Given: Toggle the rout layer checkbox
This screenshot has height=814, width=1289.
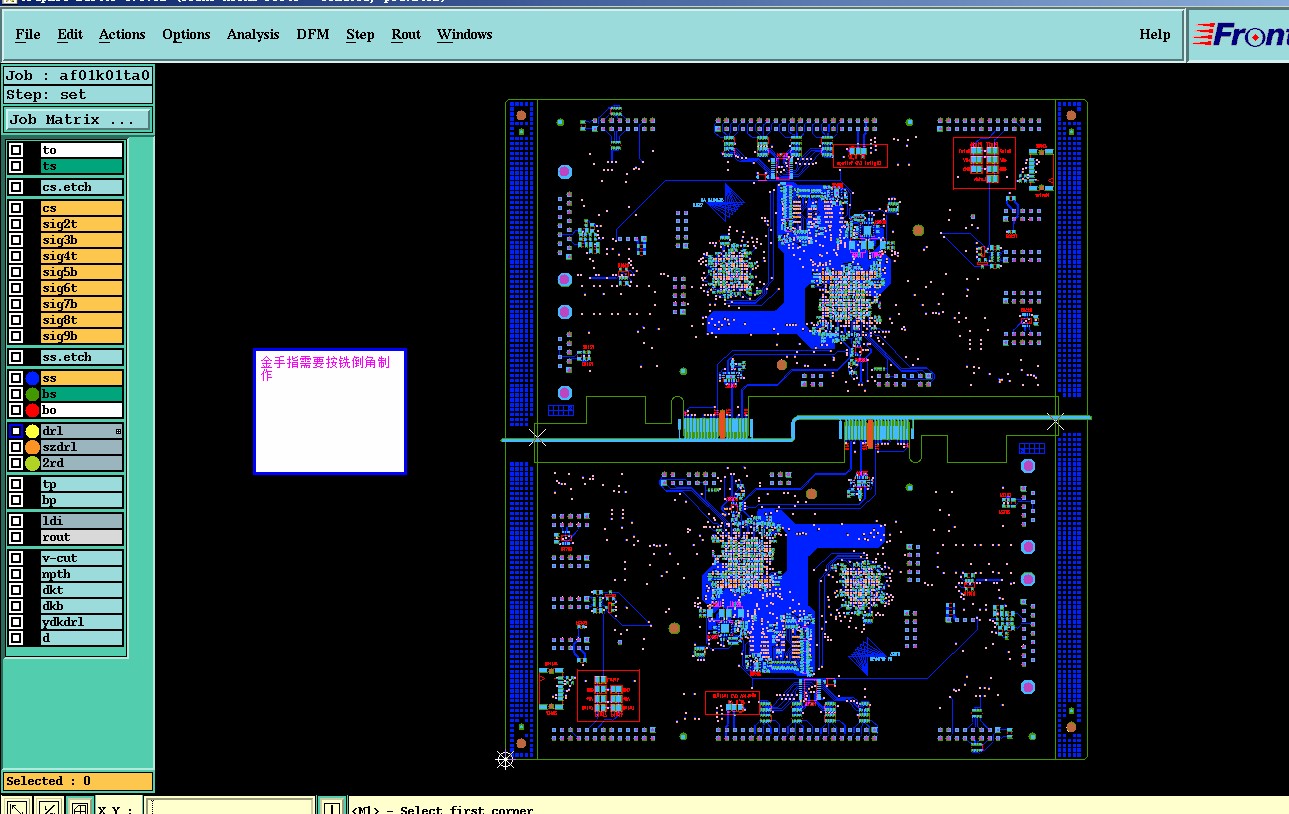Looking at the screenshot, I should pyautogui.click(x=16, y=537).
